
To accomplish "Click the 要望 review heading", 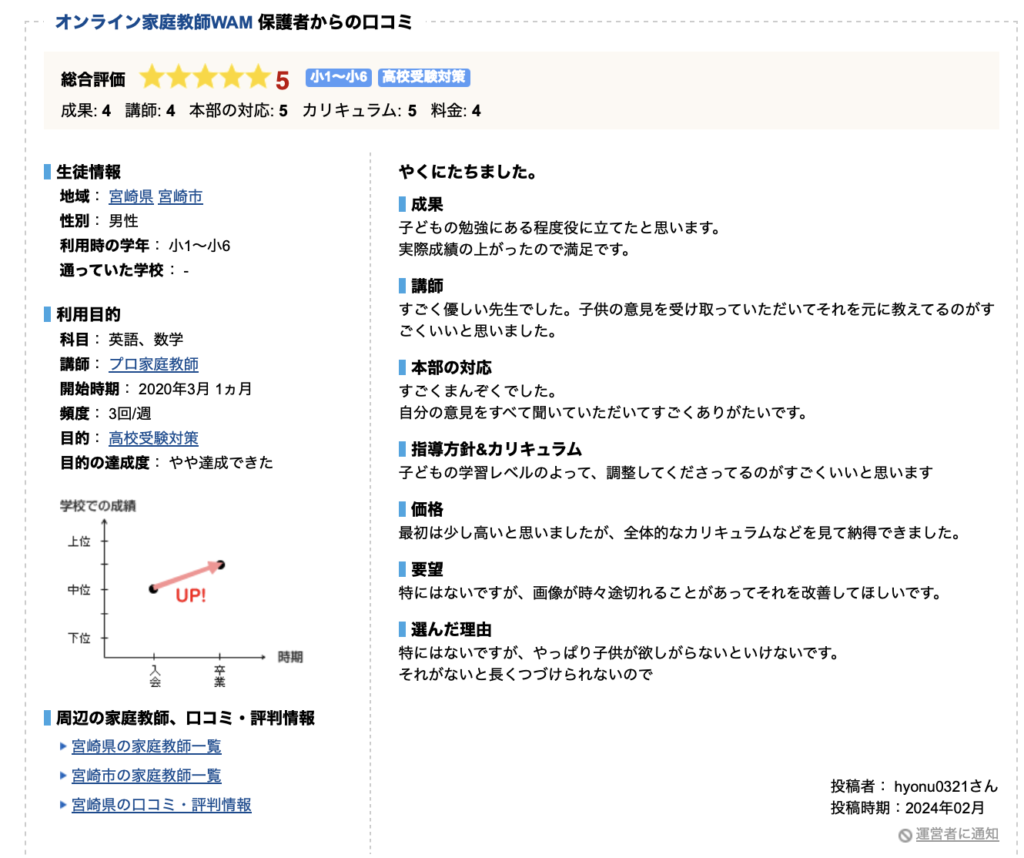I will click(x=427, y=569).
